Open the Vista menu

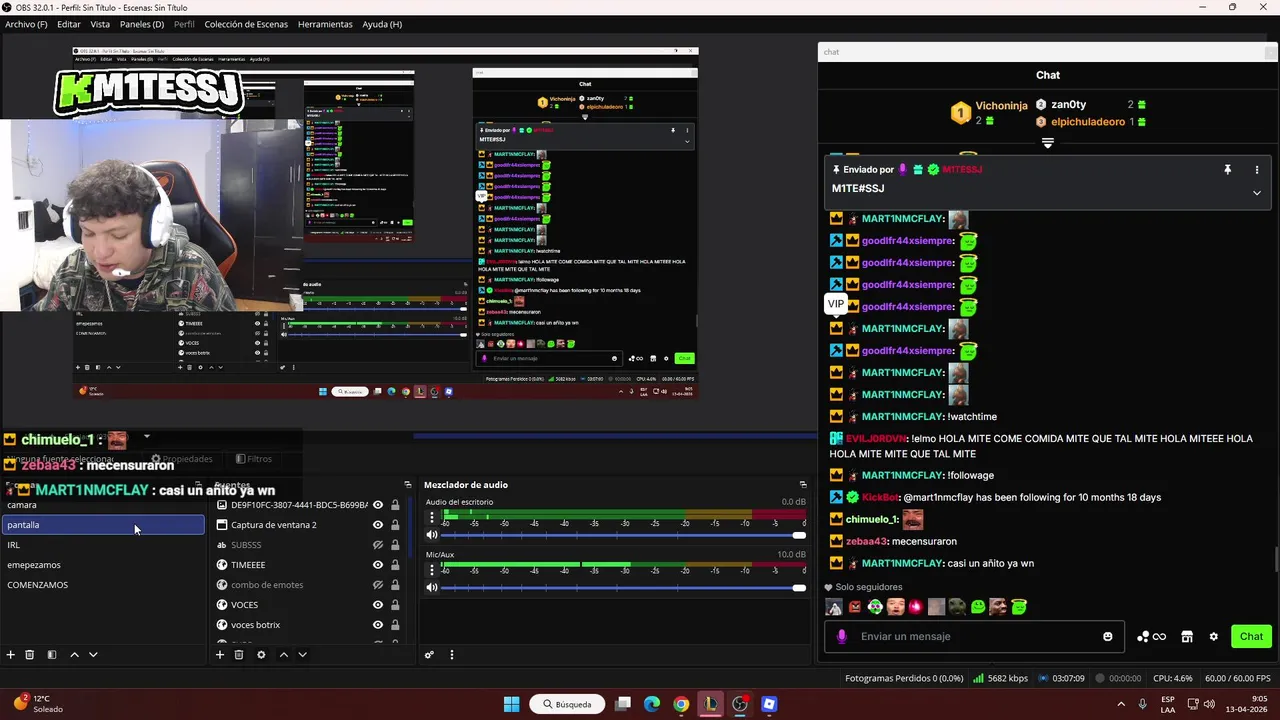100,24
